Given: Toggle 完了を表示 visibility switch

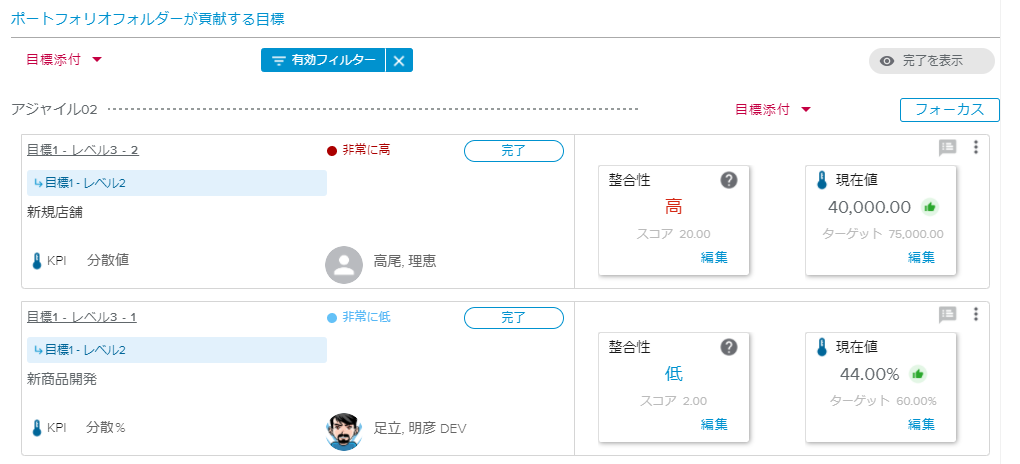Looking at the screenshot, I should 931,61.
